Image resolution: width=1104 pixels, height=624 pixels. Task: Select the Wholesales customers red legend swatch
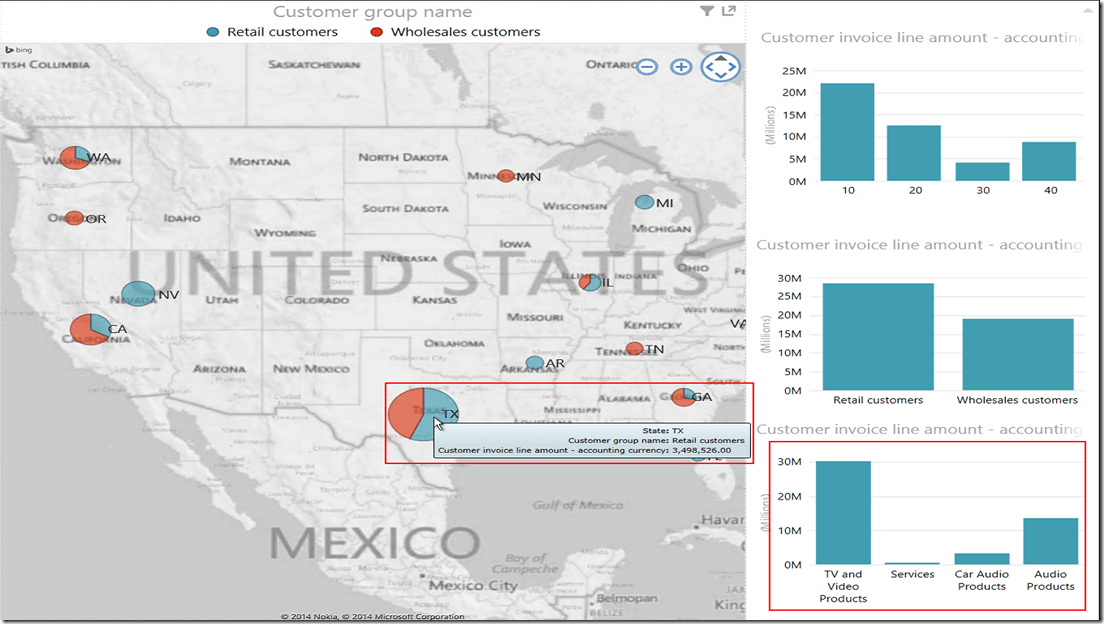pyautogui.click(x=377, y=32)
